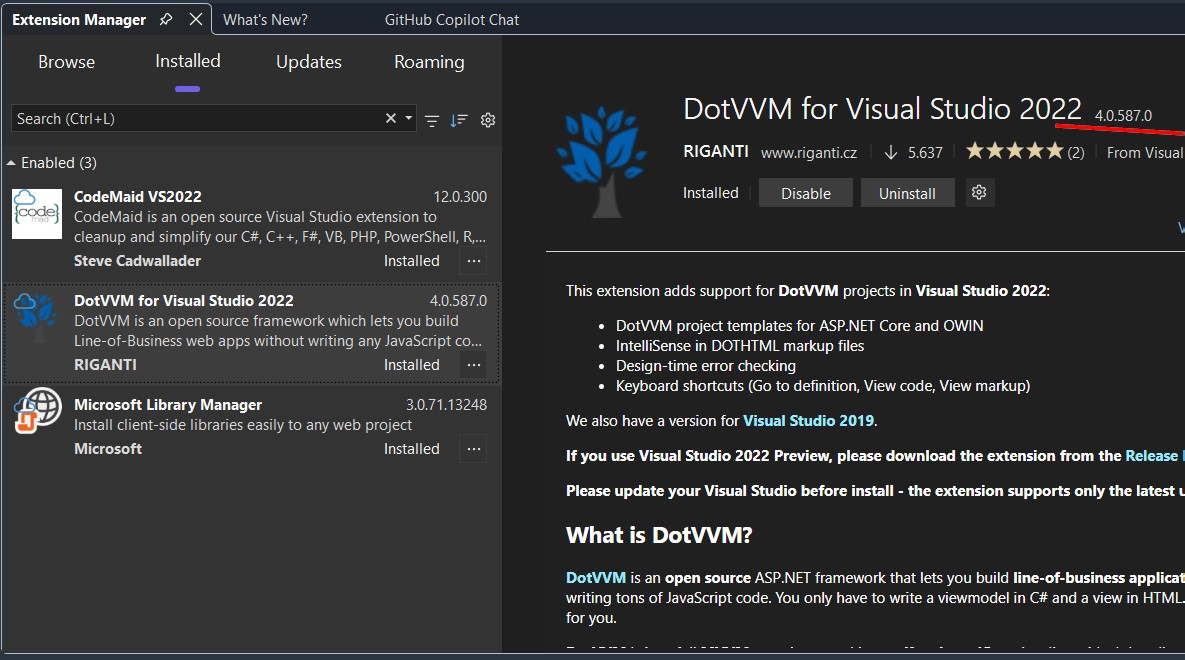Collapse the Enabled (3) extensions group
Image resolution: width=1185 pixels, height=660 pixels.
click(x=11, y=163)
